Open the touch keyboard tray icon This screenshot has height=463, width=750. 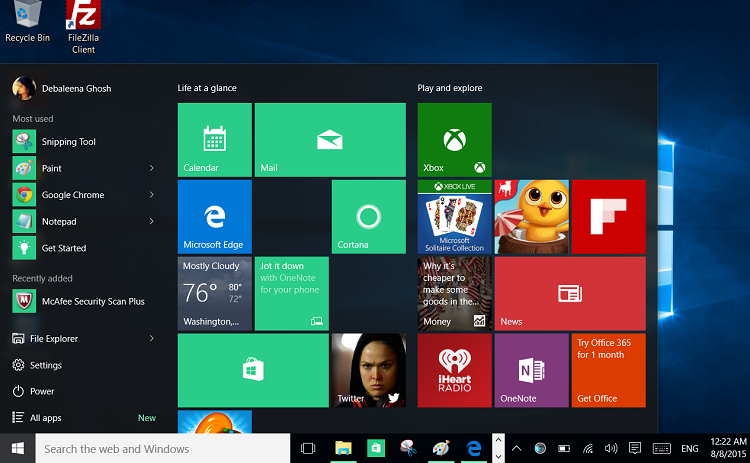point(662,449)
